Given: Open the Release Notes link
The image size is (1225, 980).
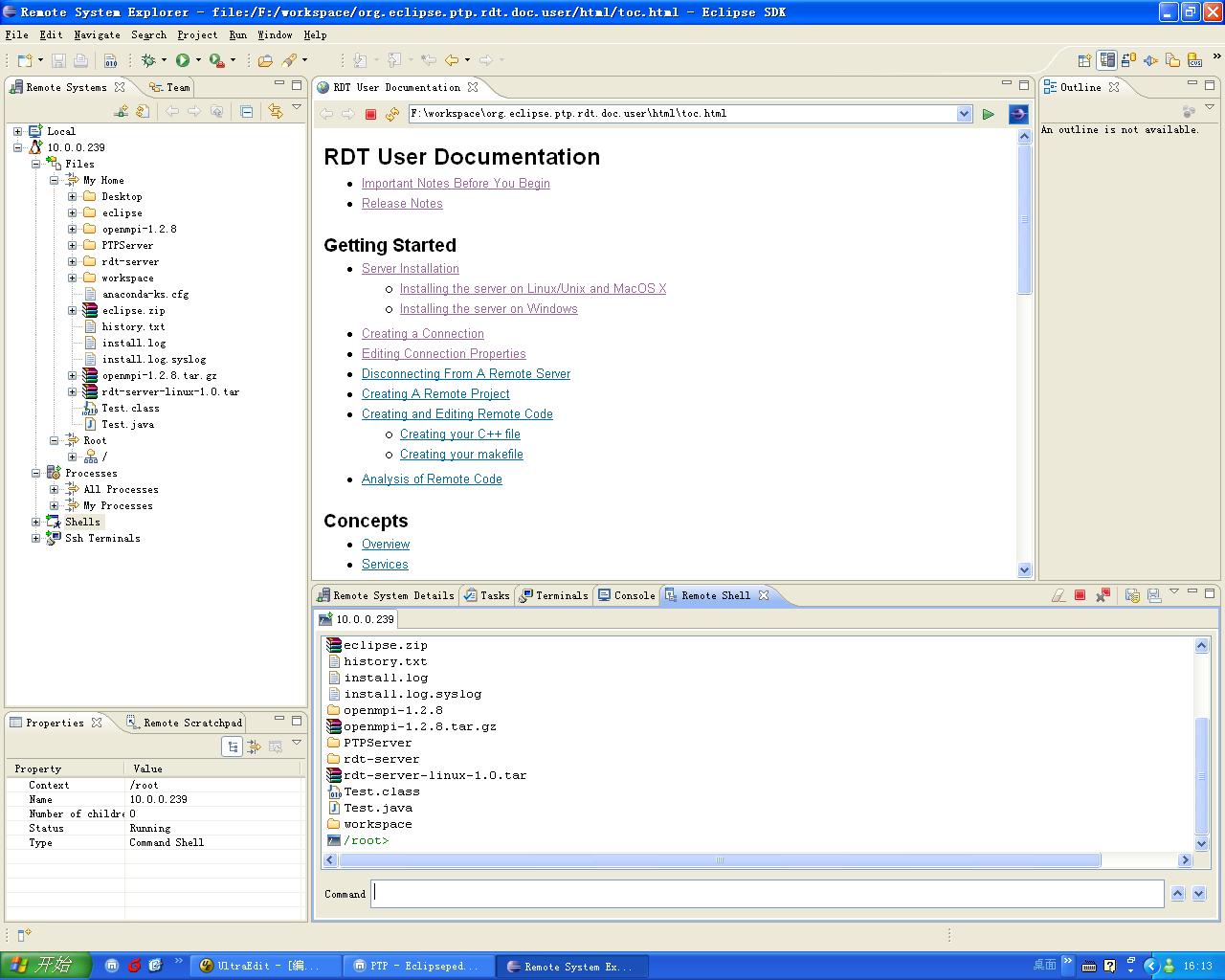Looking at the screenshot, I should 402,204.
